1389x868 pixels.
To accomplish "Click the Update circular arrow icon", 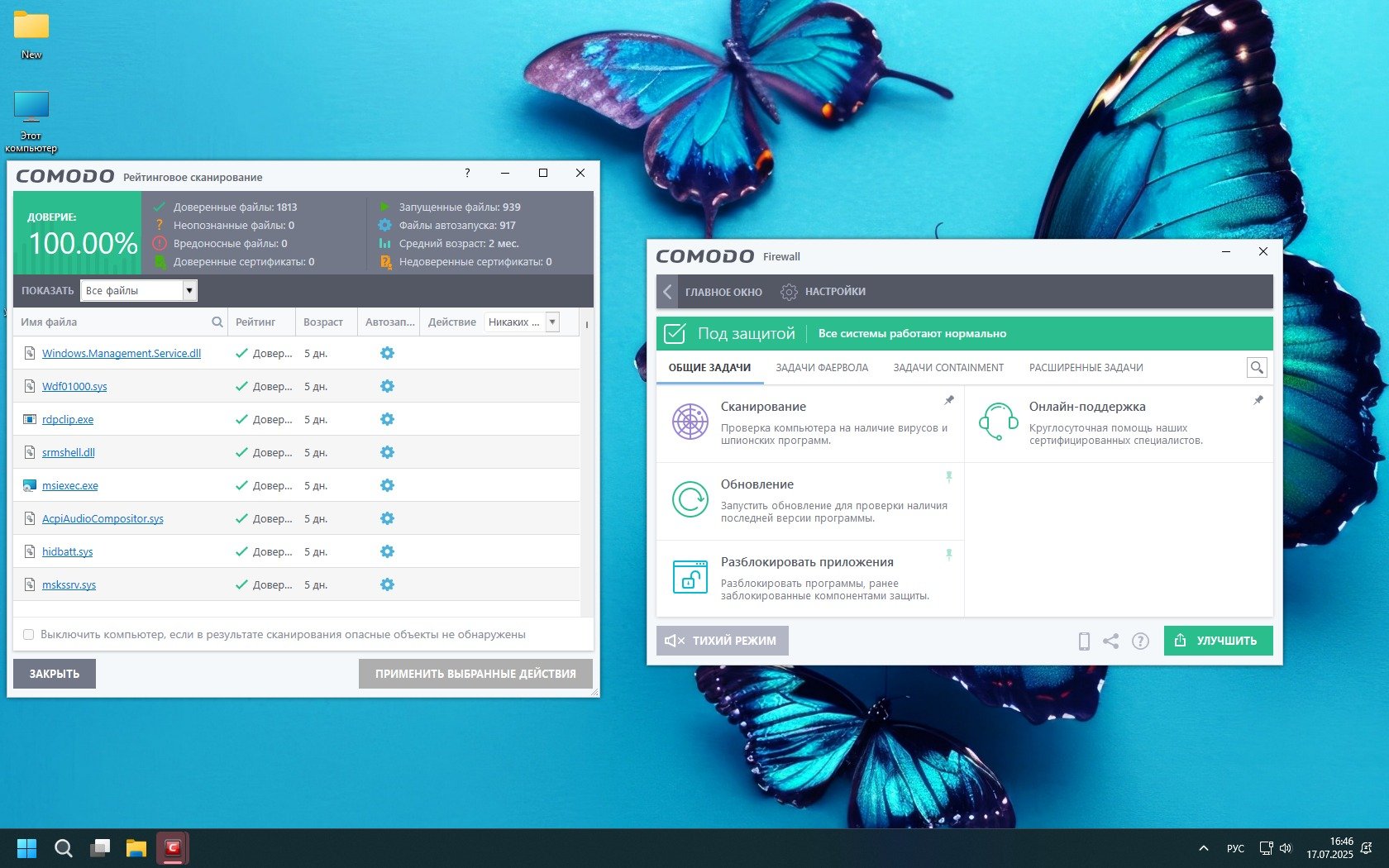I will click(x=690, y=499).
